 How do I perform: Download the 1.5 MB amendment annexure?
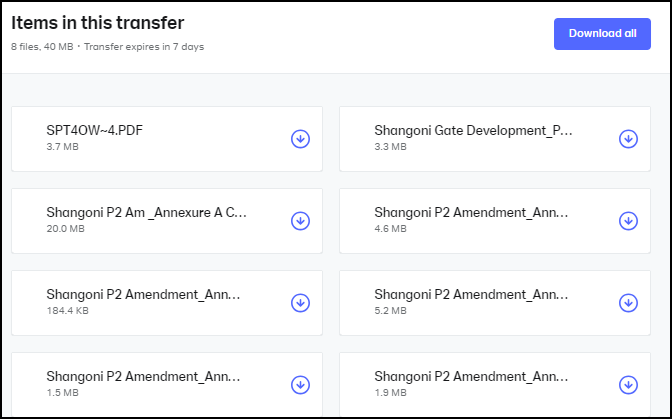pos(300,384)
